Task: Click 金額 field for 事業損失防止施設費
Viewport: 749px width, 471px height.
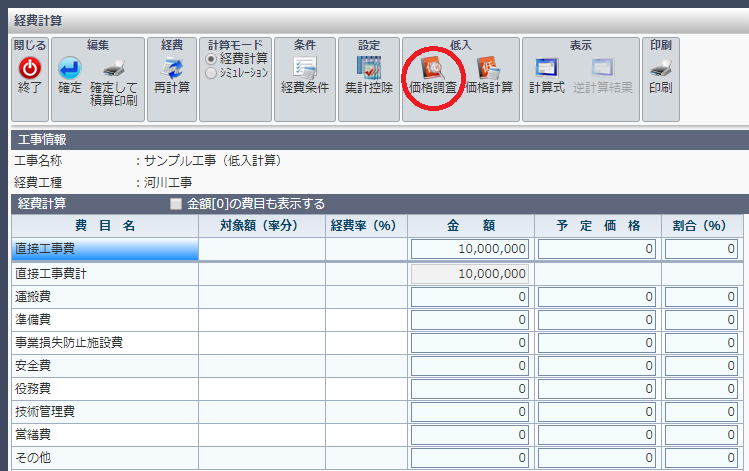Action: point(470,343)
